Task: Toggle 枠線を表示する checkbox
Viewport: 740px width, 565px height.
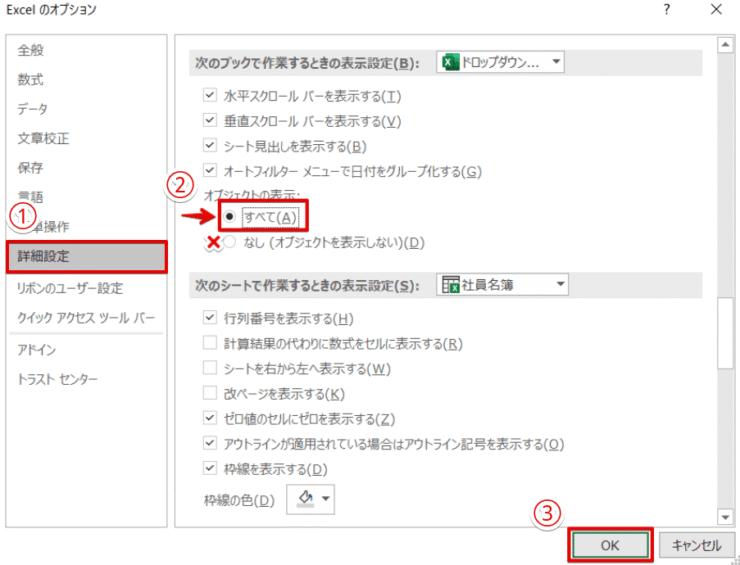Action: coord(210,468)
